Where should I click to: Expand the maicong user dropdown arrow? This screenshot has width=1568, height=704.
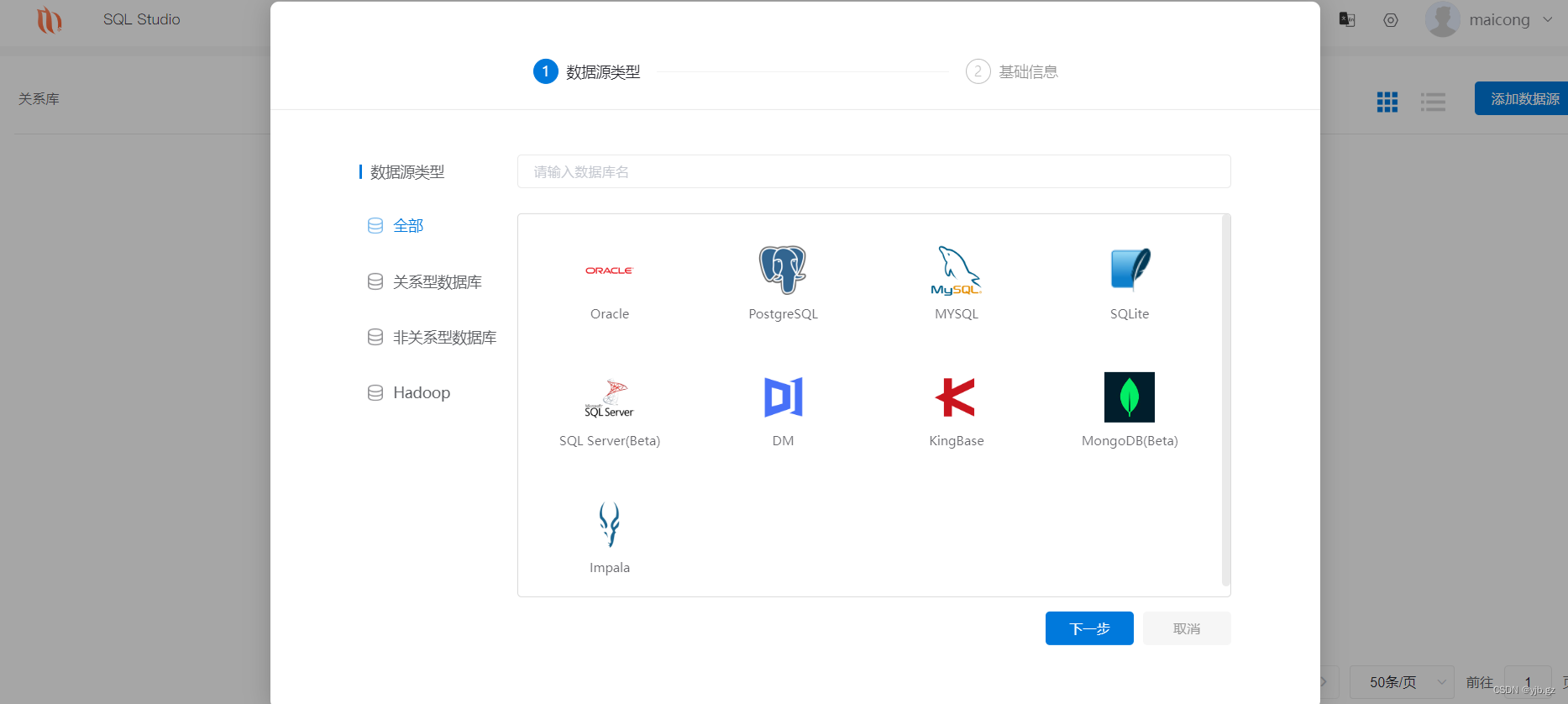coord(1548,19)
